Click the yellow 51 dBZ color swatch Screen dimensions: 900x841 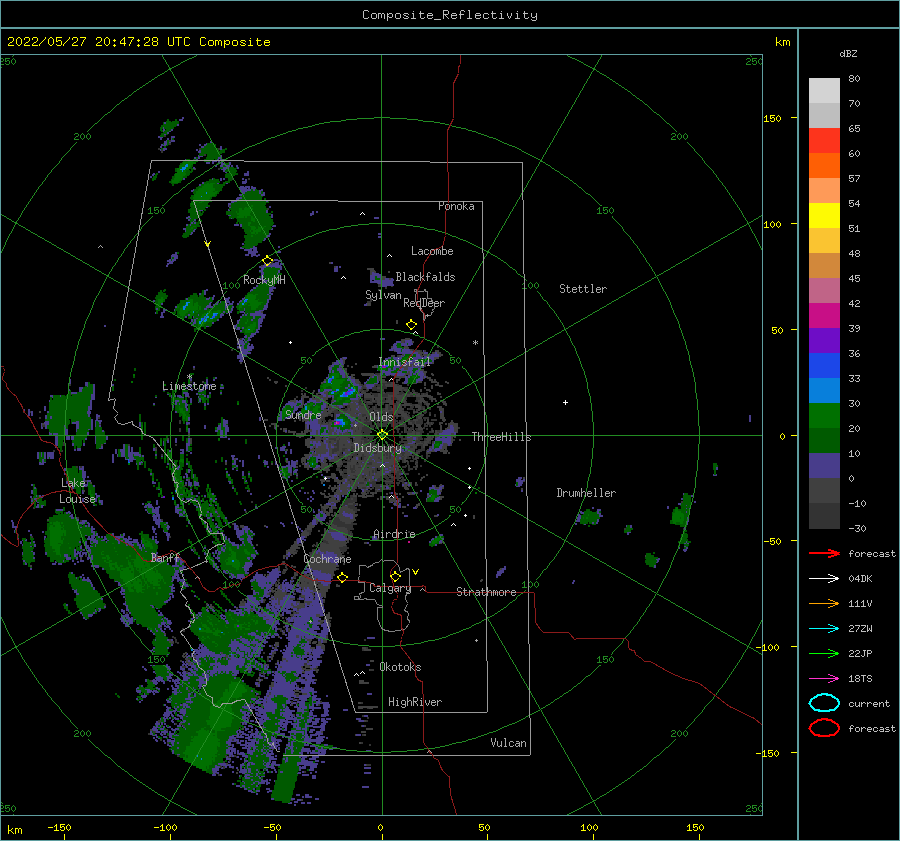click(x=824, y=215)
